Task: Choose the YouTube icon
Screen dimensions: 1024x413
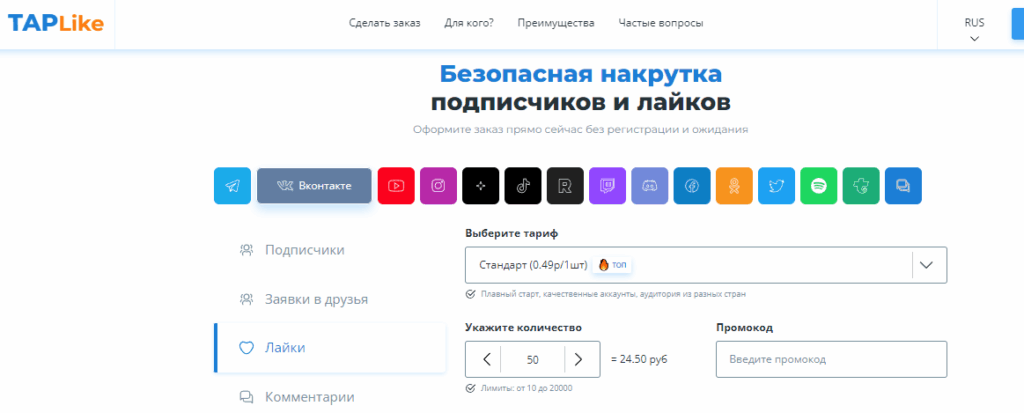Action: (396, 186)
